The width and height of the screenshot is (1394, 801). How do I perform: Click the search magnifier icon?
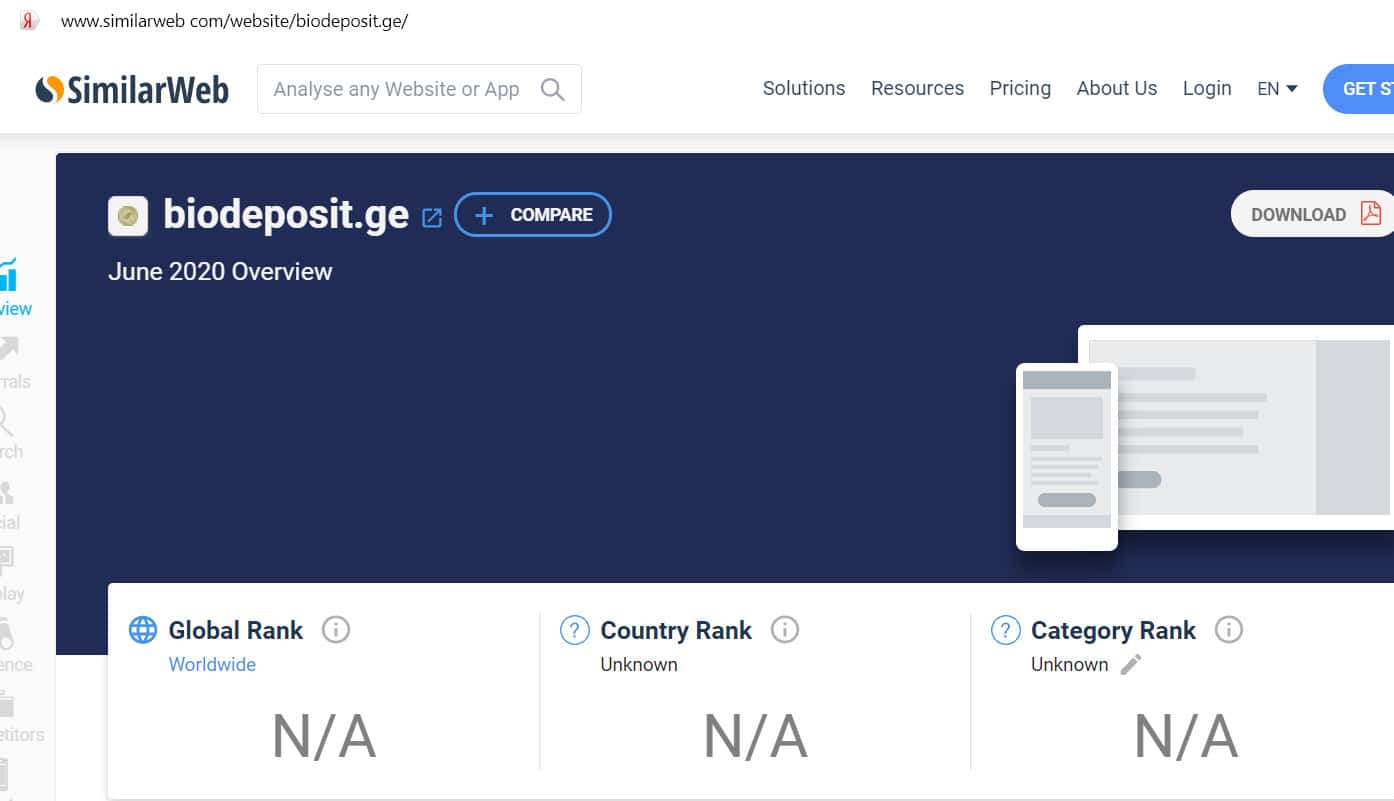(x=552, y=89)
